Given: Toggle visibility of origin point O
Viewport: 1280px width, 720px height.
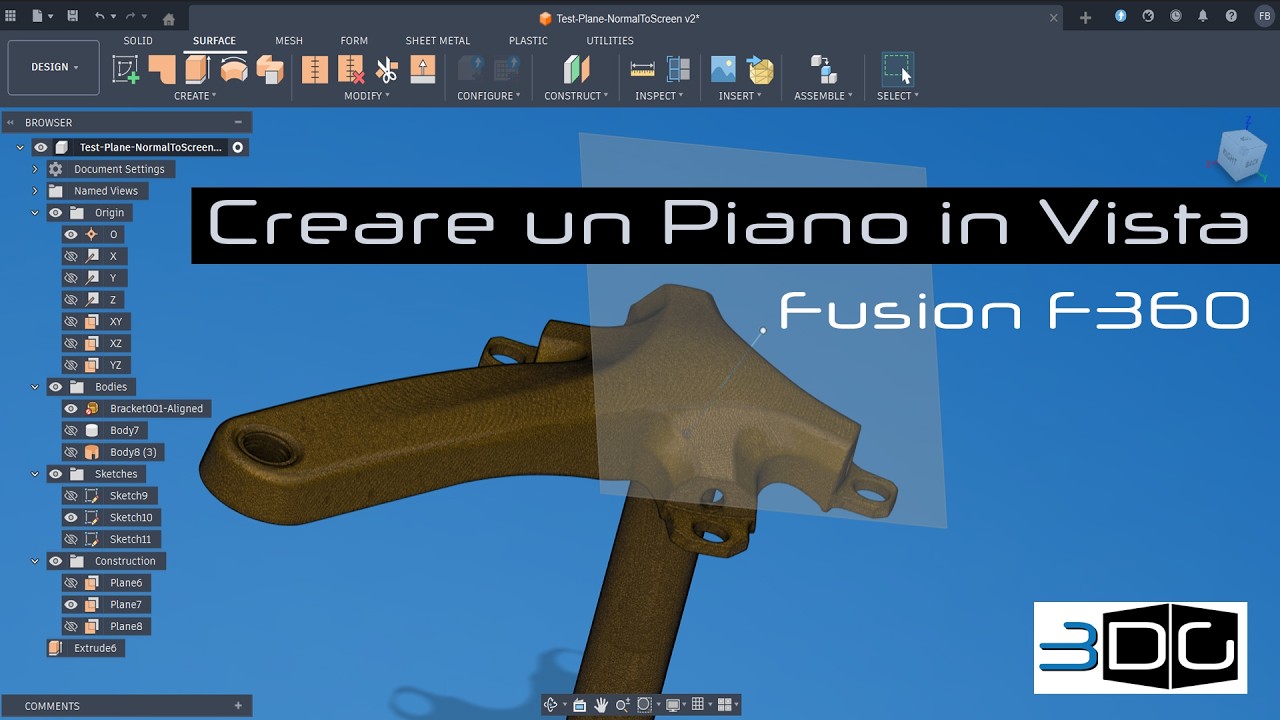Looking at the screenshot, I should point(71,234).
